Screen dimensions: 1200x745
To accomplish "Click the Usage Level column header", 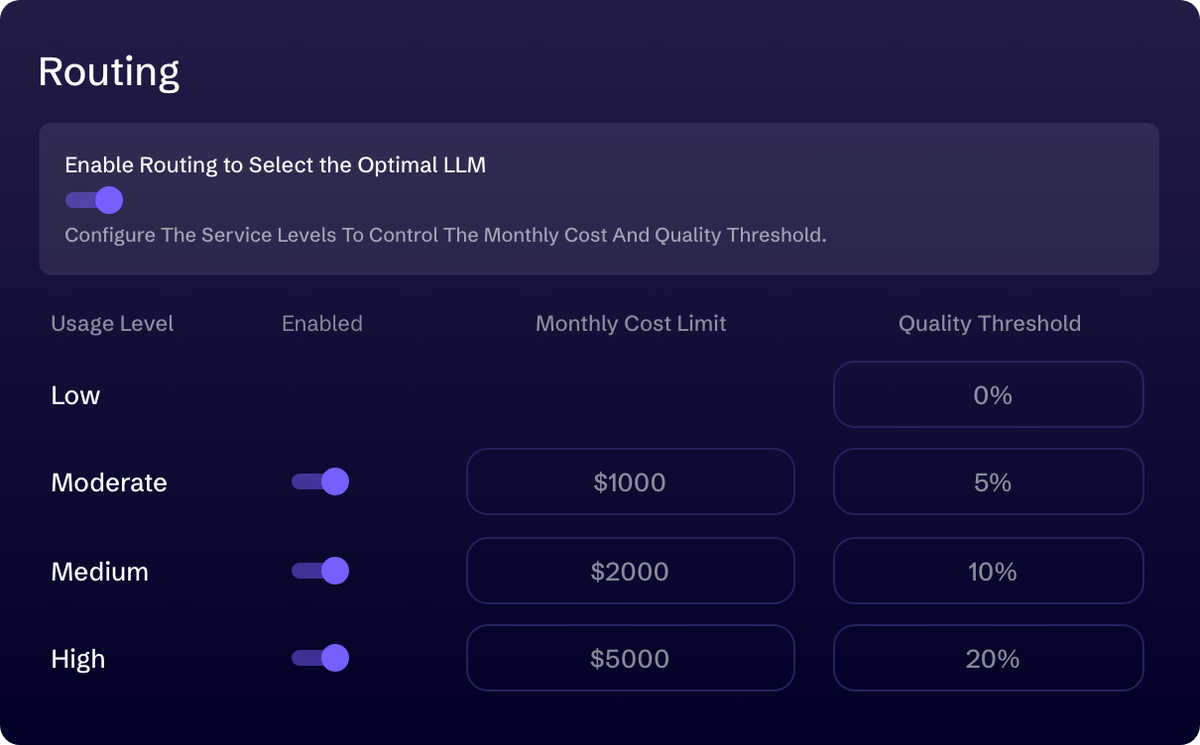I will (112, 324).
